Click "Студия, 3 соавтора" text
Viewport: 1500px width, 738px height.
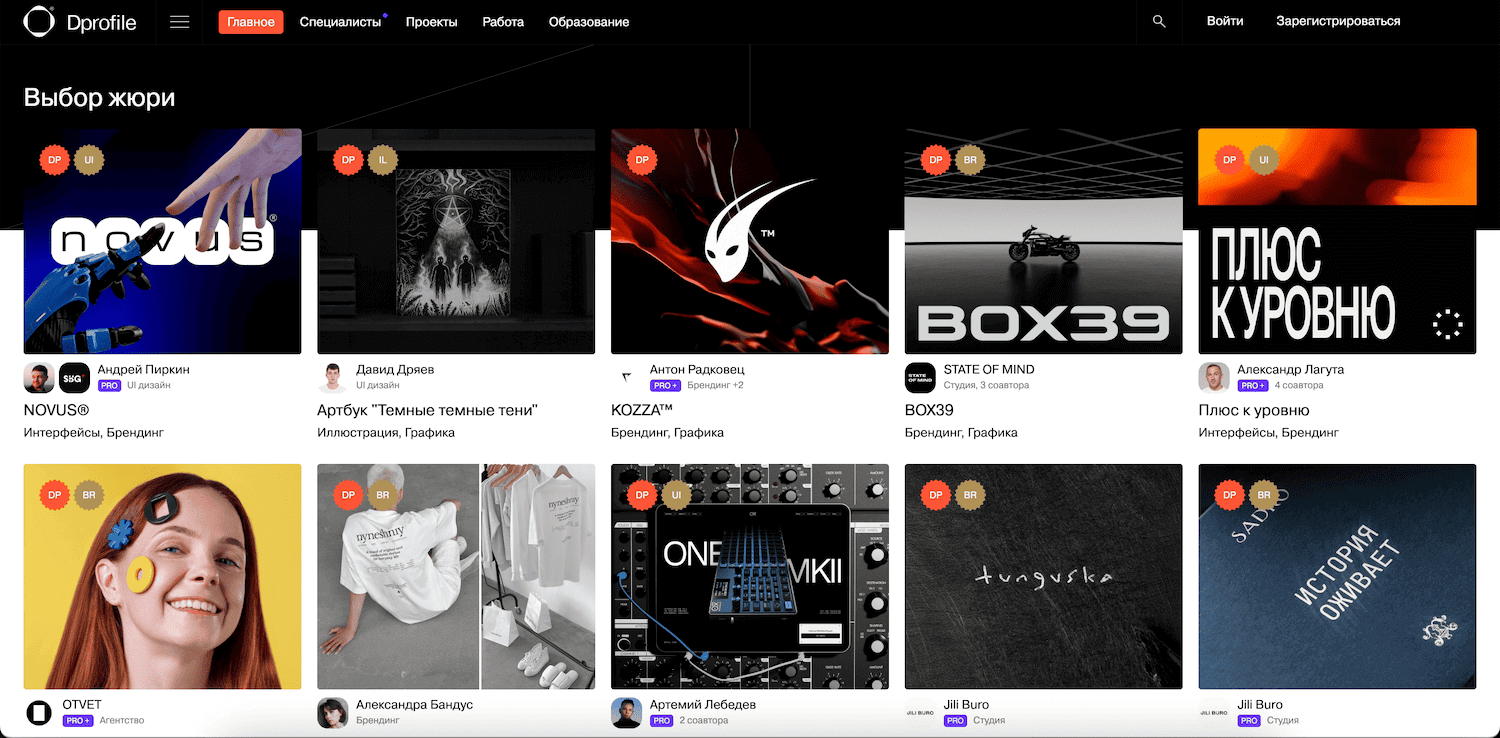[986, 385]
